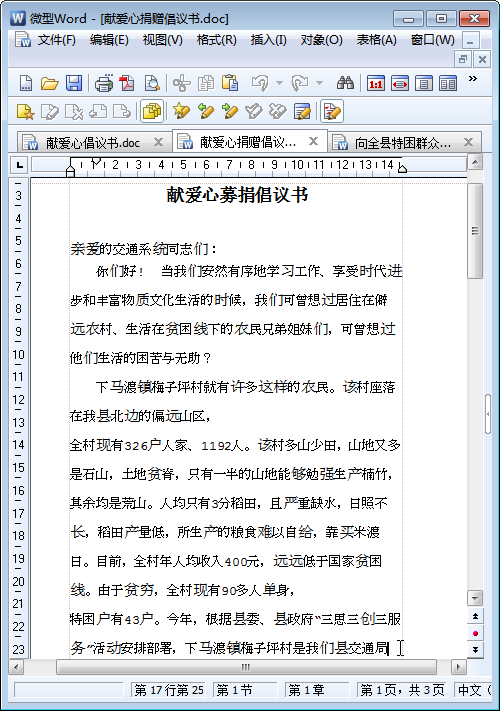Viewport: 500px width, 711px height.
Task: Click horizontal scrollbar right arrow
Action: point(459,667)
